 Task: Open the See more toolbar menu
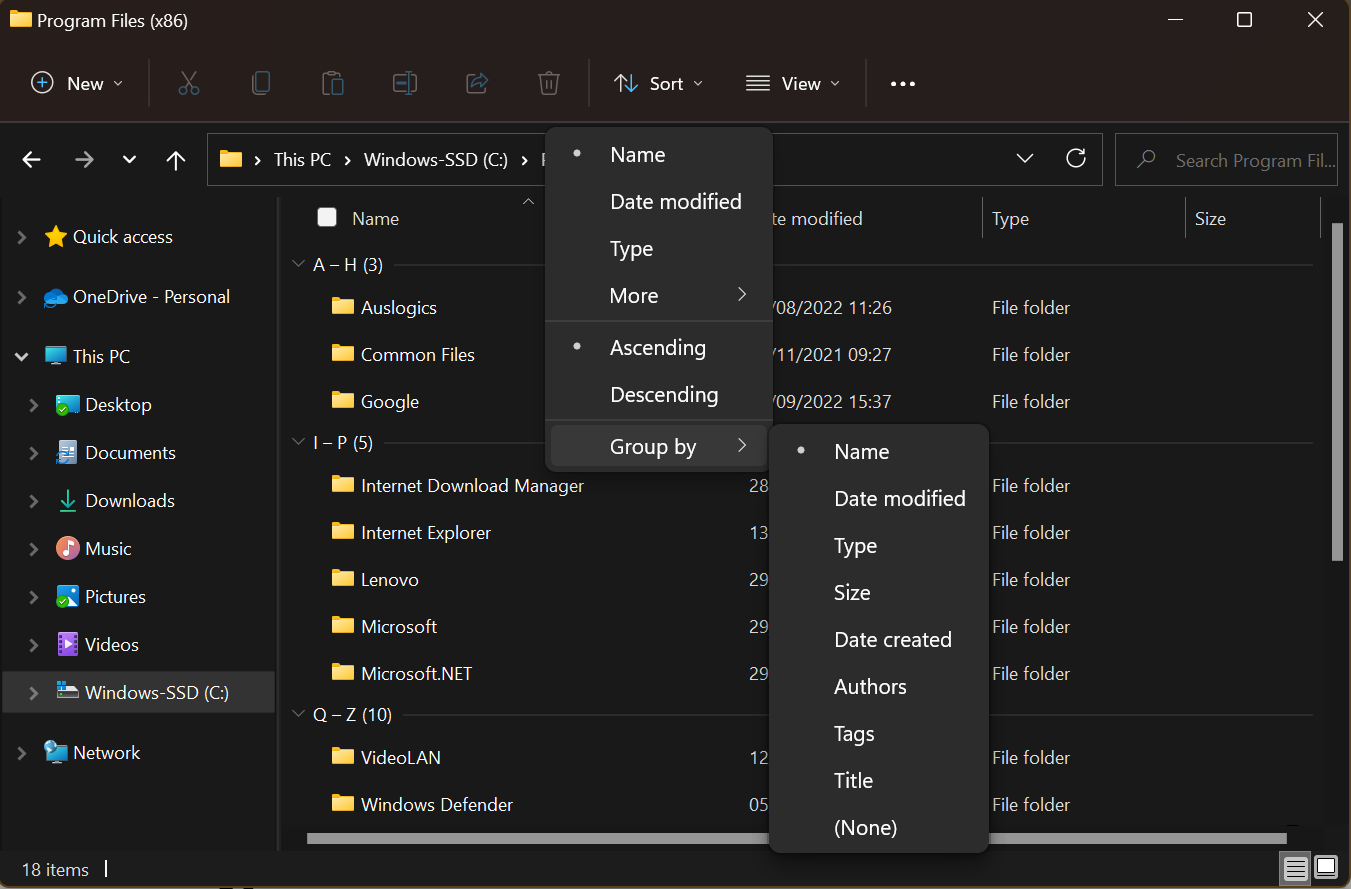coord(902,83)
